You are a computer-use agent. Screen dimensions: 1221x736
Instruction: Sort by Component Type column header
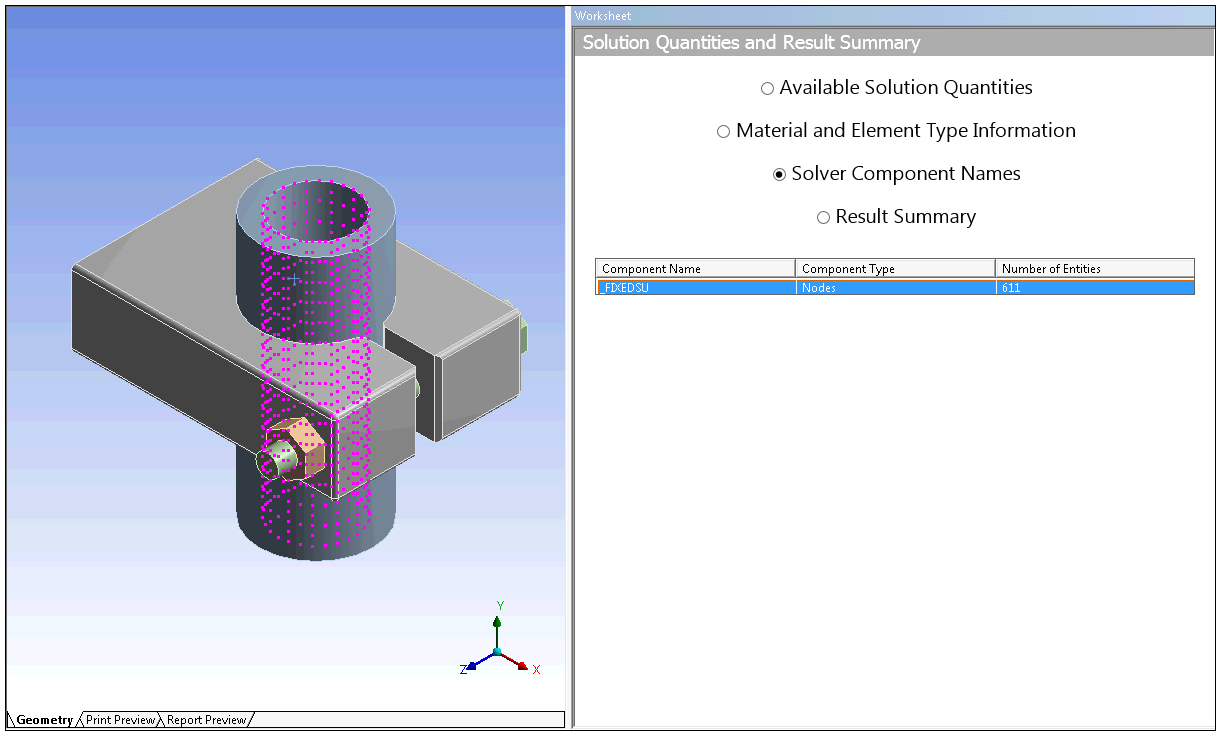tap(895, 268)
